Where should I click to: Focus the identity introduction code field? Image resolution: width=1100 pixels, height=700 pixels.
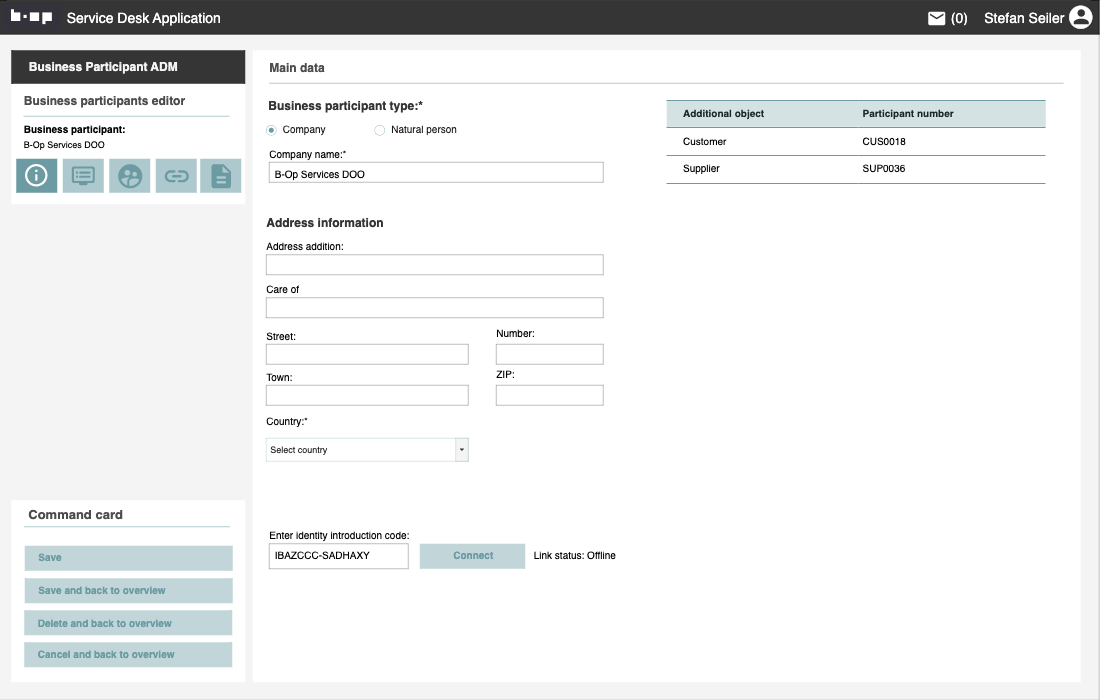click(x=338, y=556)
